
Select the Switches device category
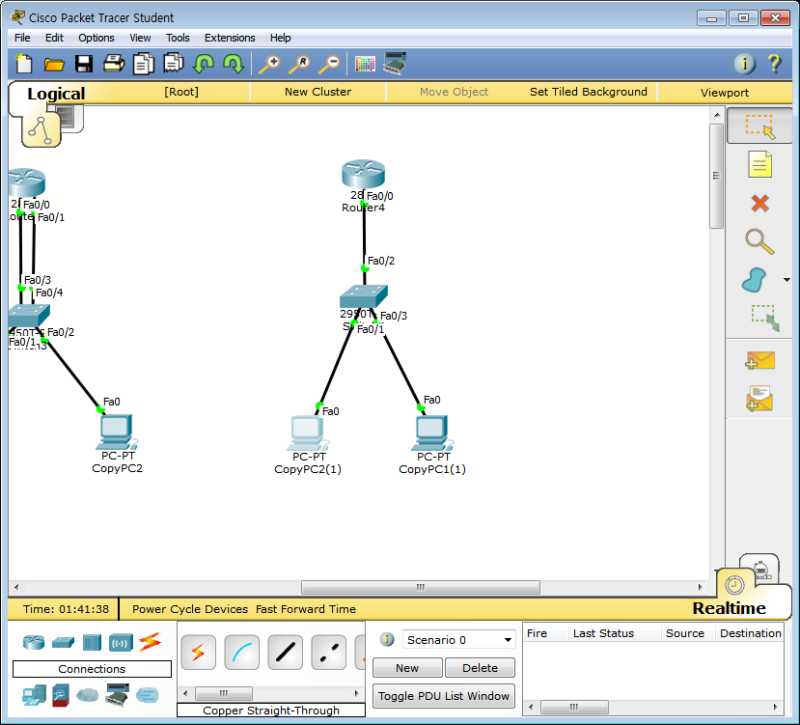tap(63, 642)
